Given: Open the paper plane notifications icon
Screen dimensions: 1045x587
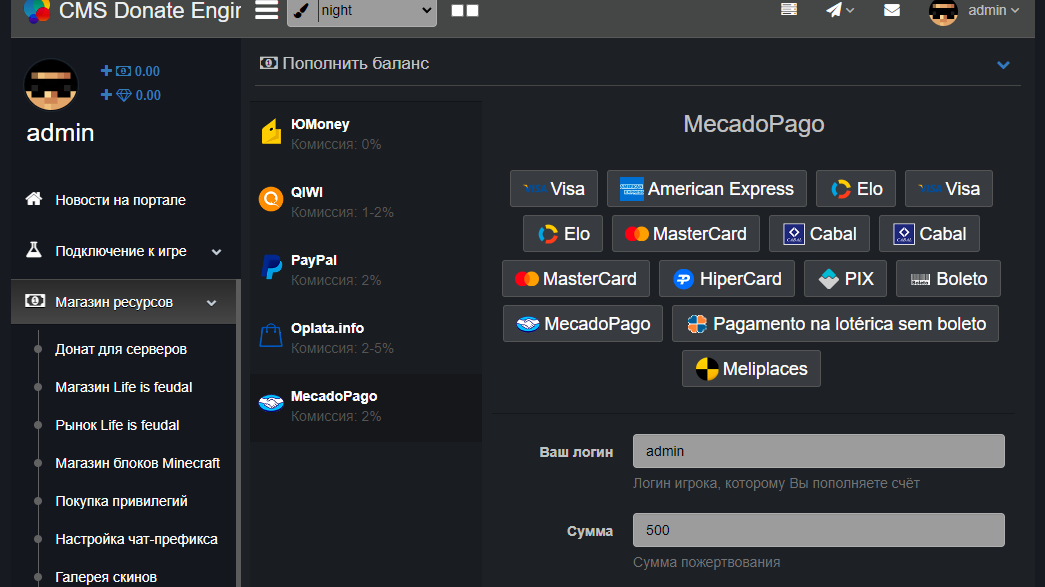Looking at the screenshot, I should click(x=839, y=10).
